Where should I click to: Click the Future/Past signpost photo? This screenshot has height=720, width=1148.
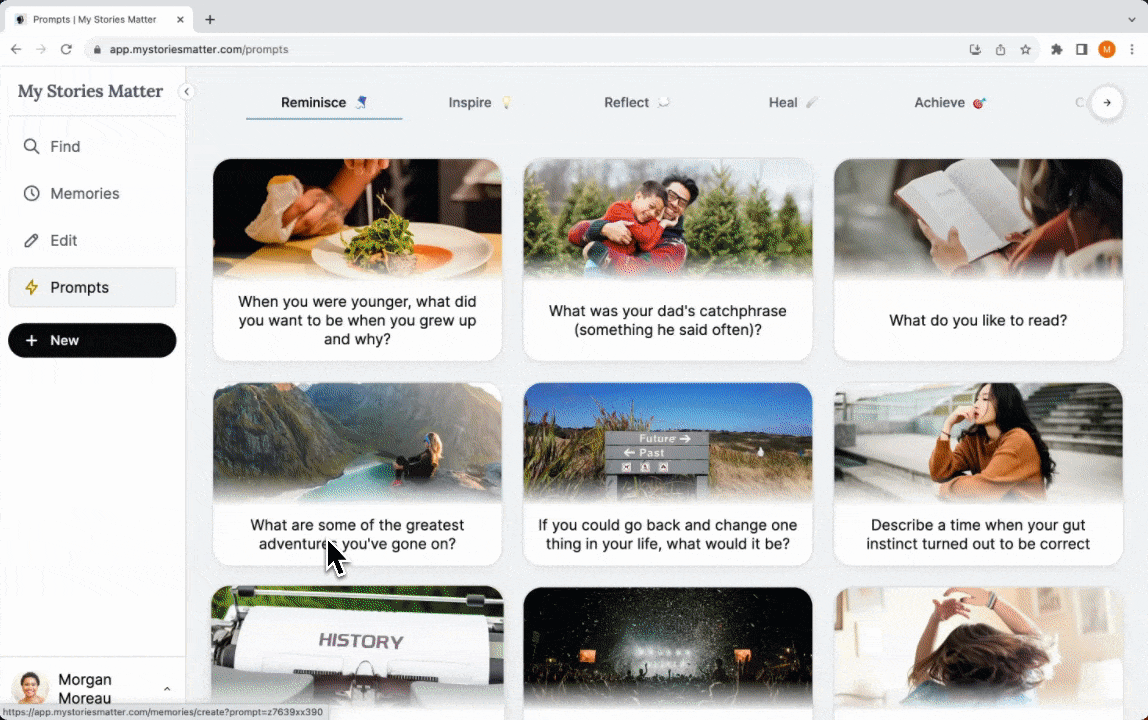click(668, 442)
